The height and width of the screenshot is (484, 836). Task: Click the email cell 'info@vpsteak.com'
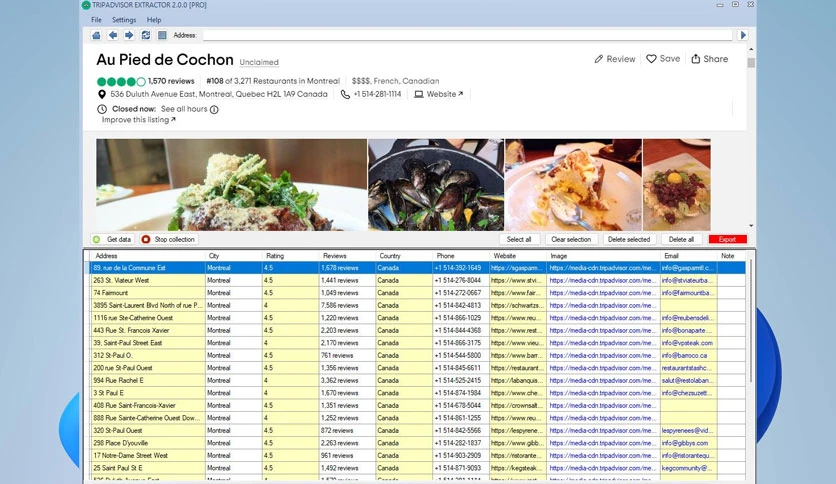tap(689, 343)
